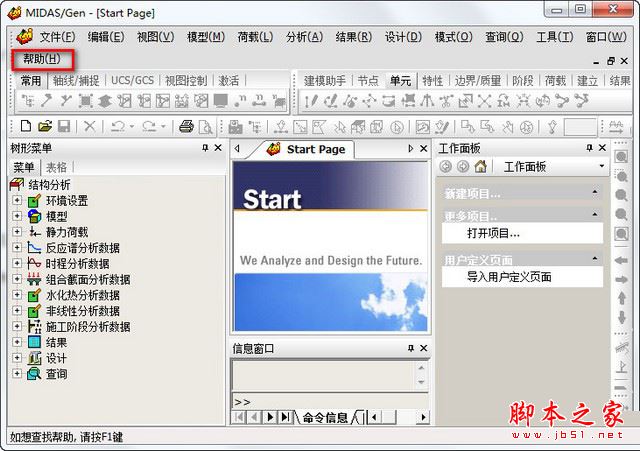640x451 pixels.
Task: Switch to the 节点 toolbar tab
Action: [368, 80]
